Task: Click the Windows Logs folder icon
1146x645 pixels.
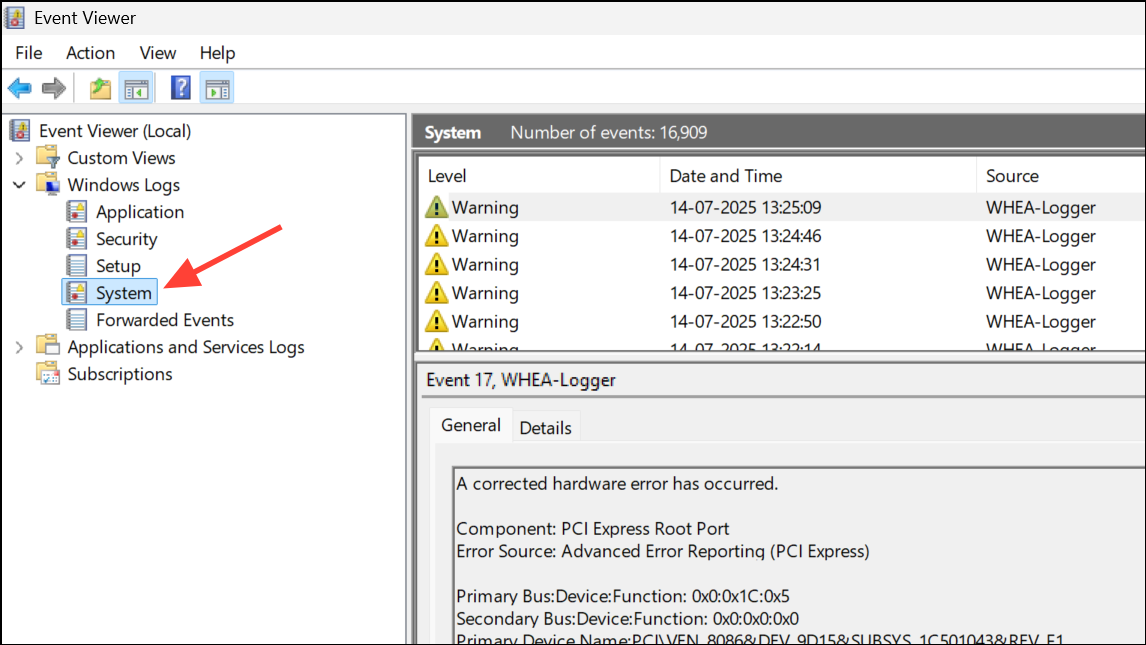Action: pyautogui.click(x=48, y=184)
